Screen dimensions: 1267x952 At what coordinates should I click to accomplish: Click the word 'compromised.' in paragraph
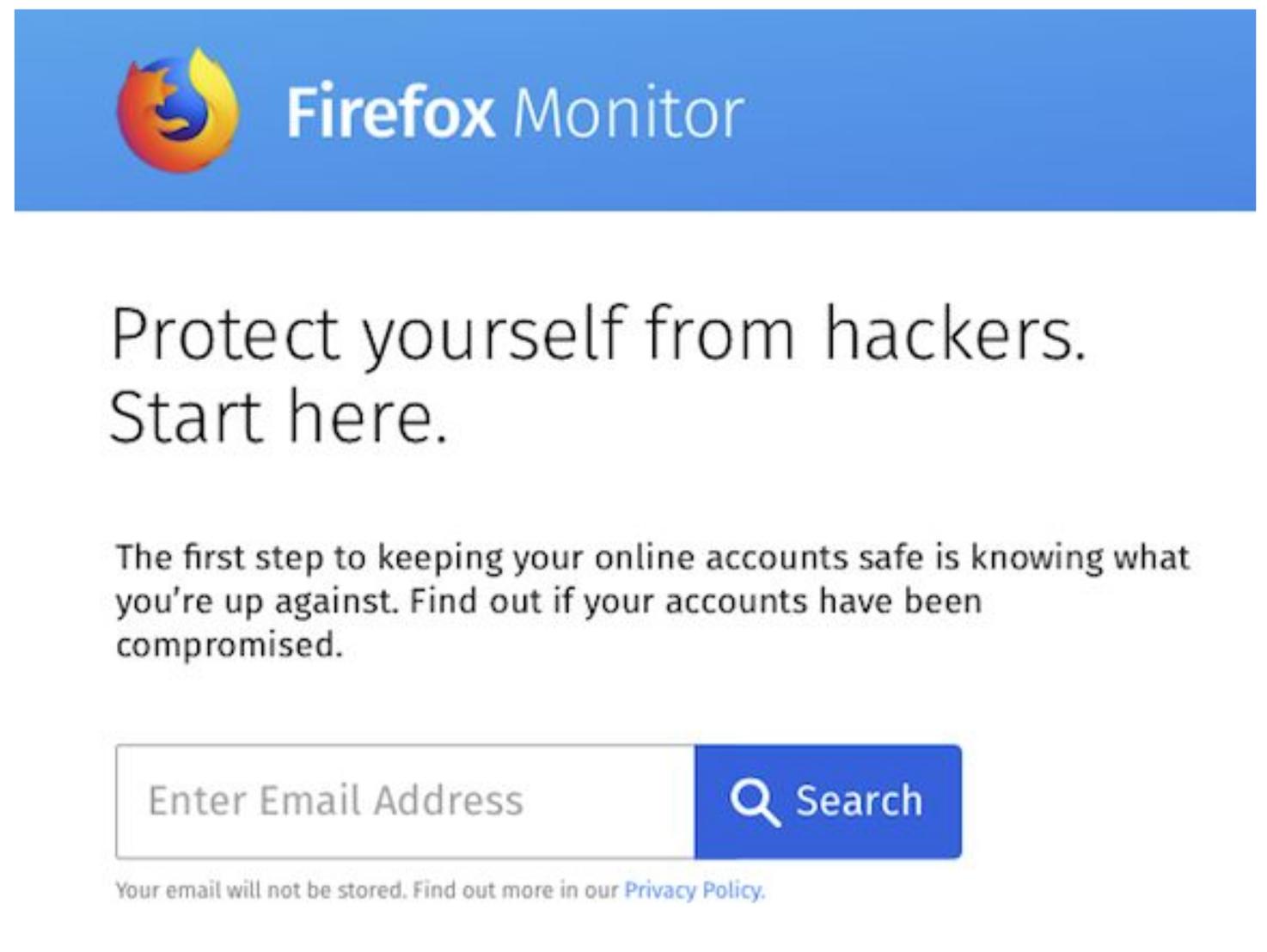coord(230,645)
